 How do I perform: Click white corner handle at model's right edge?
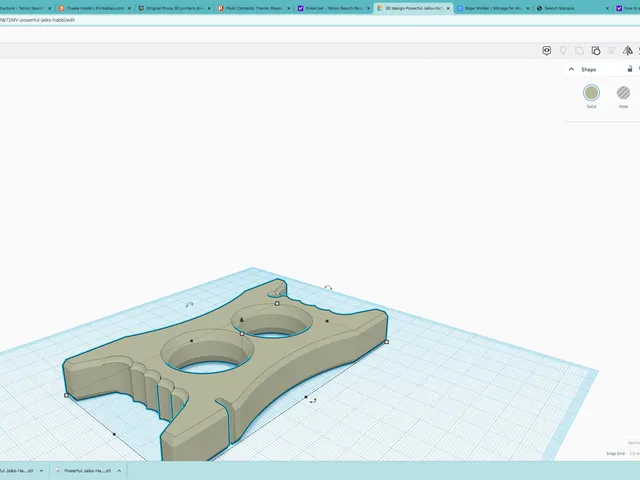point(387,342)
